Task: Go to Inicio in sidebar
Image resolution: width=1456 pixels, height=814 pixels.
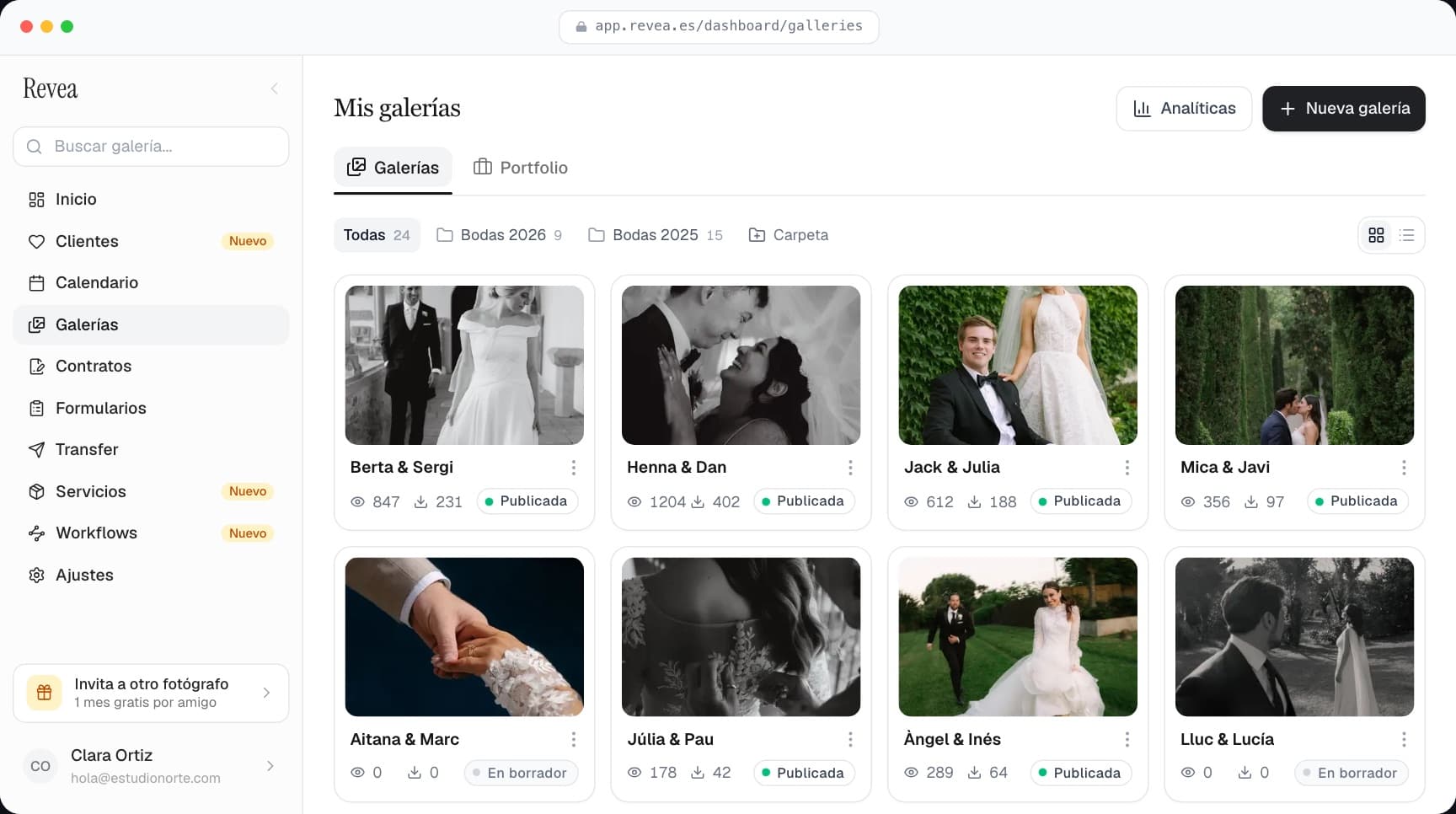Action: pyautogui.click(x=151, y=200)
